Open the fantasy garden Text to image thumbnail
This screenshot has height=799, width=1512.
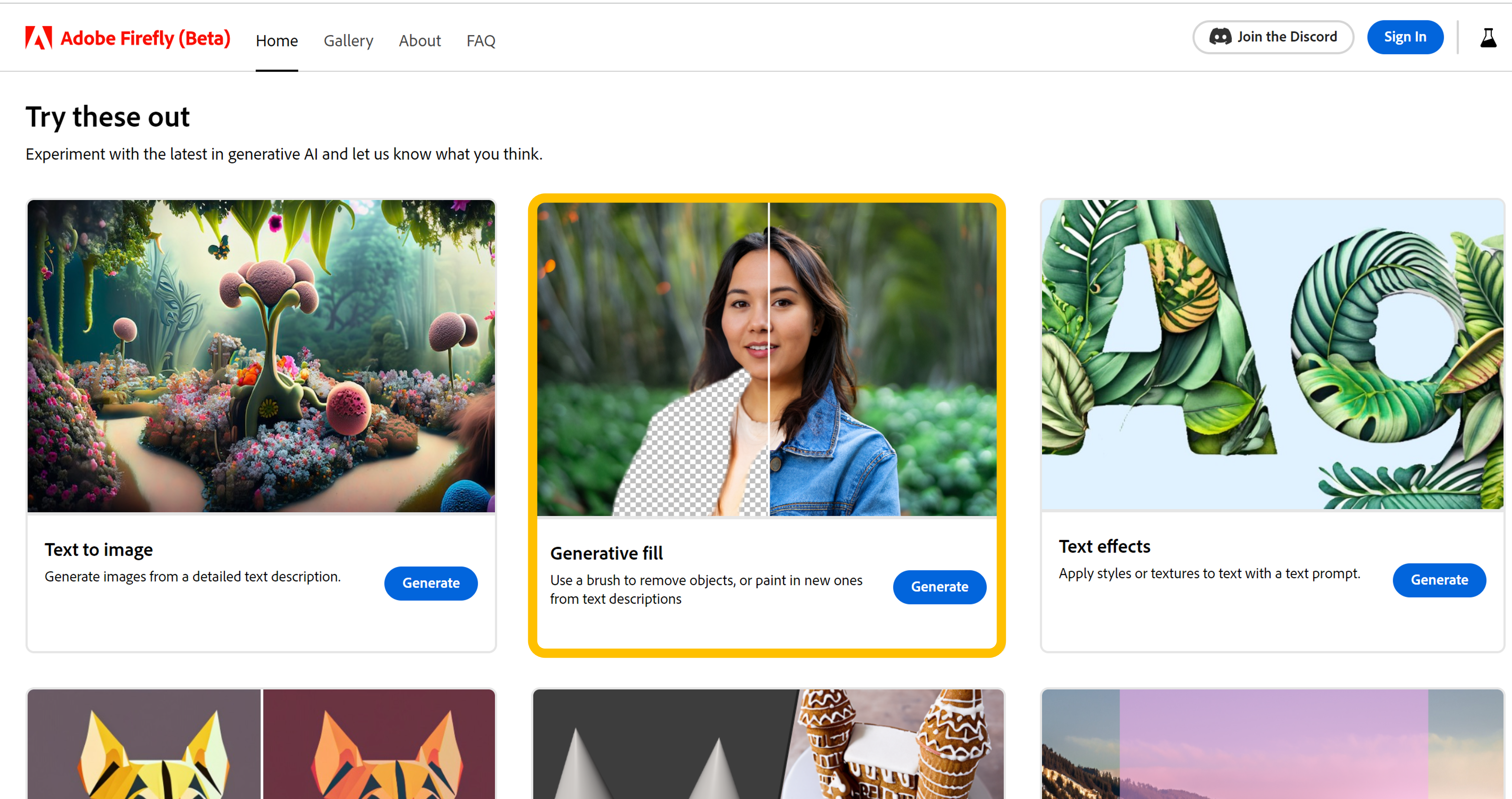261,356
